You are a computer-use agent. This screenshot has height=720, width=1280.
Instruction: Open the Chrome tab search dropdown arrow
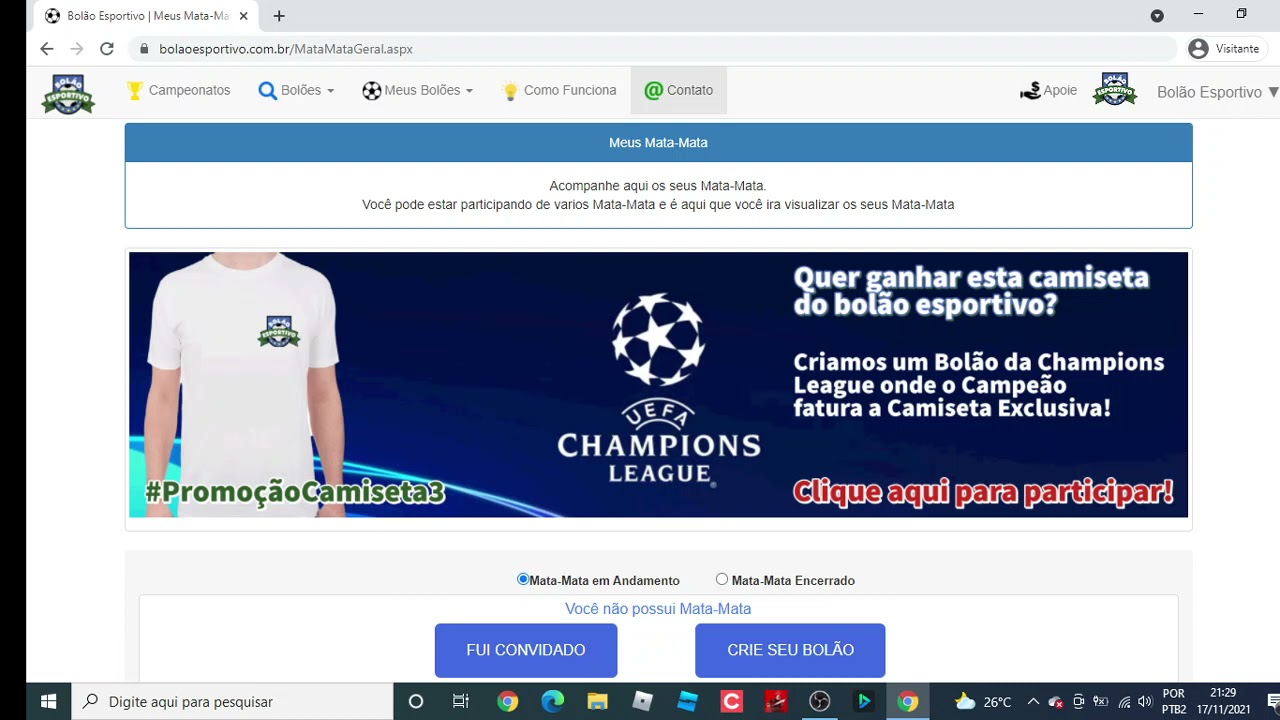pos(1157,16)
